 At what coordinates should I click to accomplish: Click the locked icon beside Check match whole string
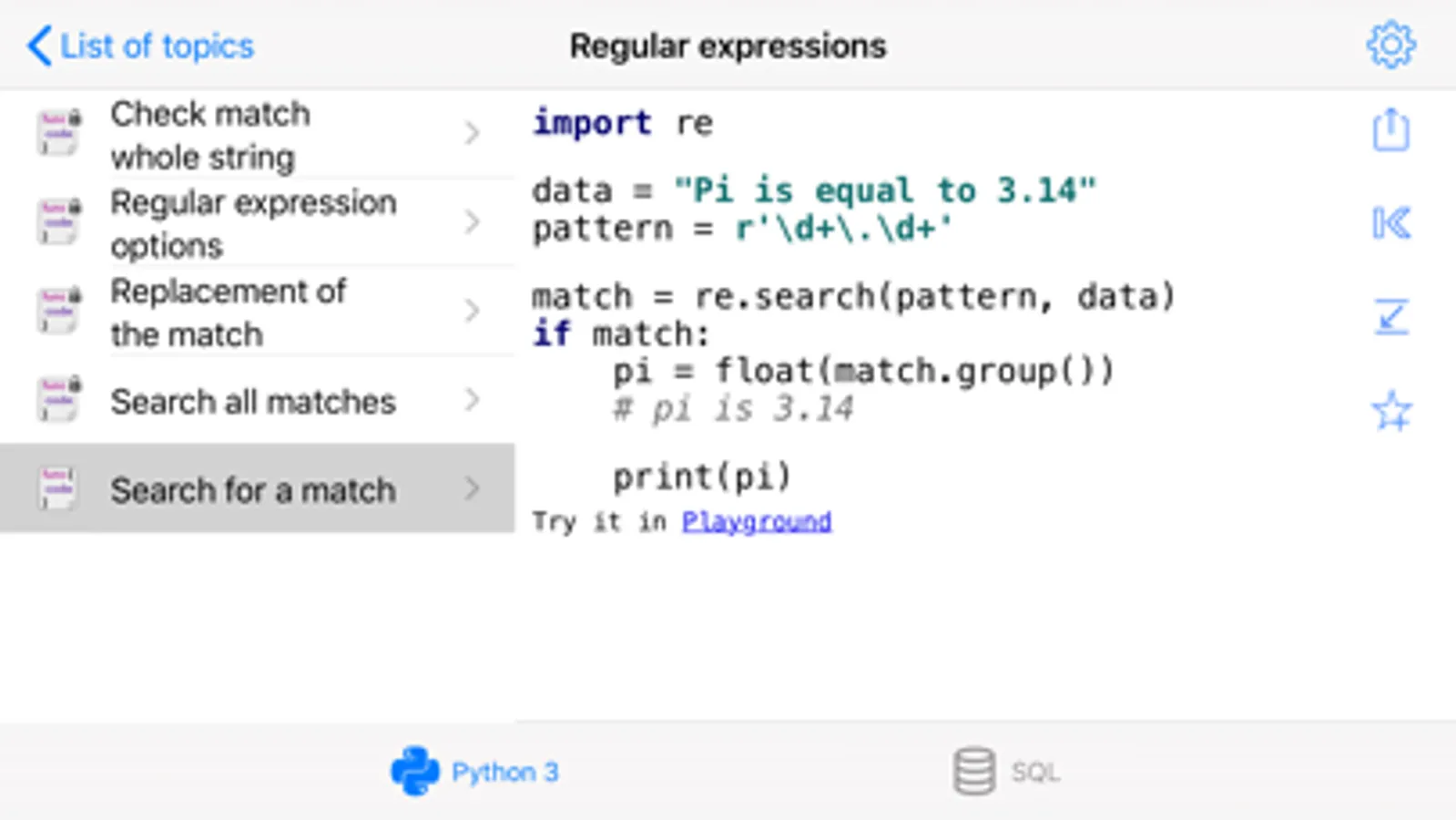click(x=59, y=133)
